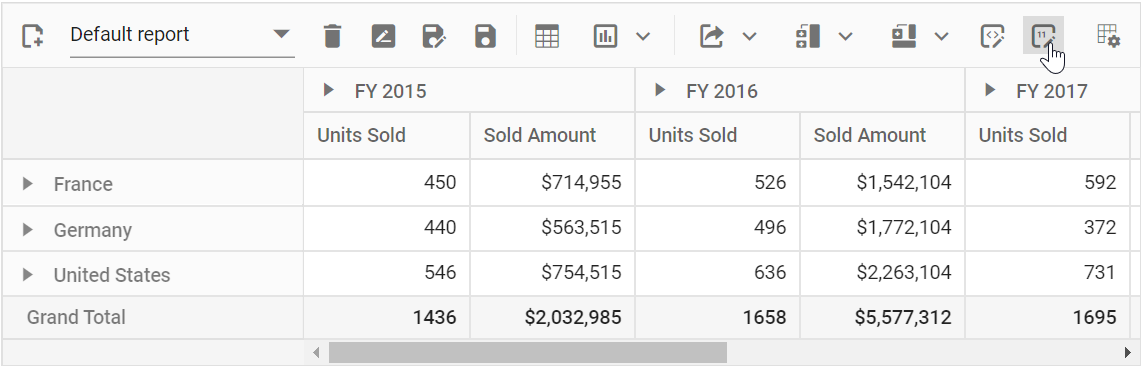Select the United States cell showing 731
This screenshot has width=1144, height=368.
[x=1048, y=274]
